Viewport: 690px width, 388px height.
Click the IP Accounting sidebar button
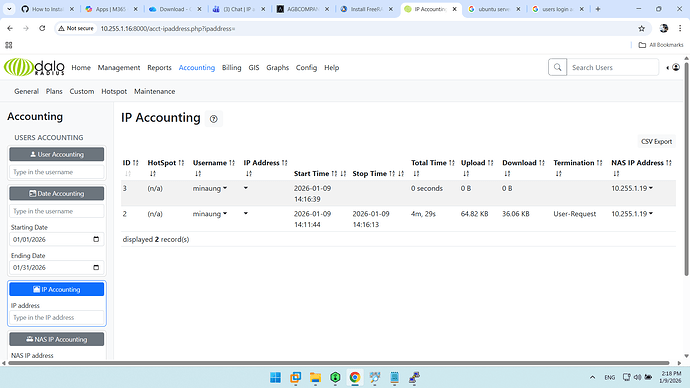click(57, 289)
